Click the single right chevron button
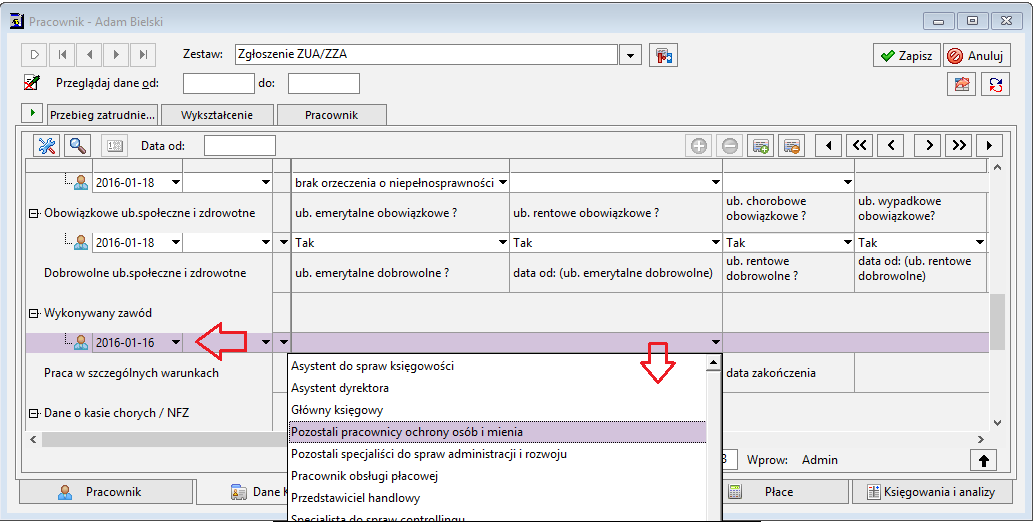Screen dimensions: 1035x522 [x=928, y=145]
